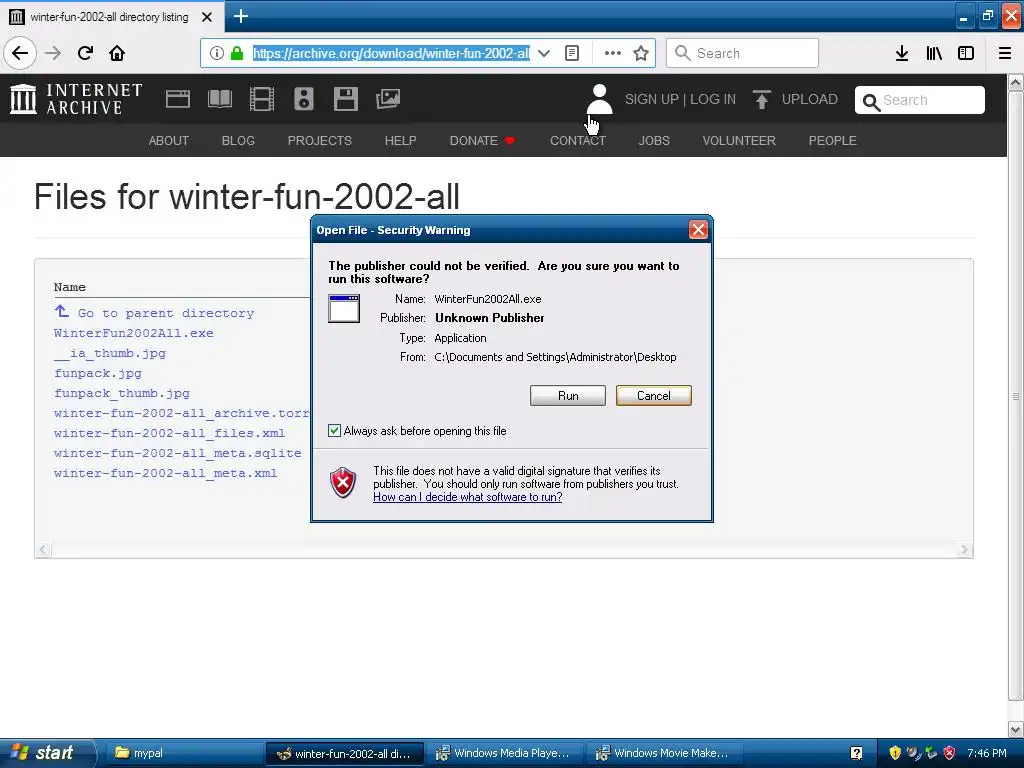
Task: Open the page actions three-dots menu
Action: (613, 53)
